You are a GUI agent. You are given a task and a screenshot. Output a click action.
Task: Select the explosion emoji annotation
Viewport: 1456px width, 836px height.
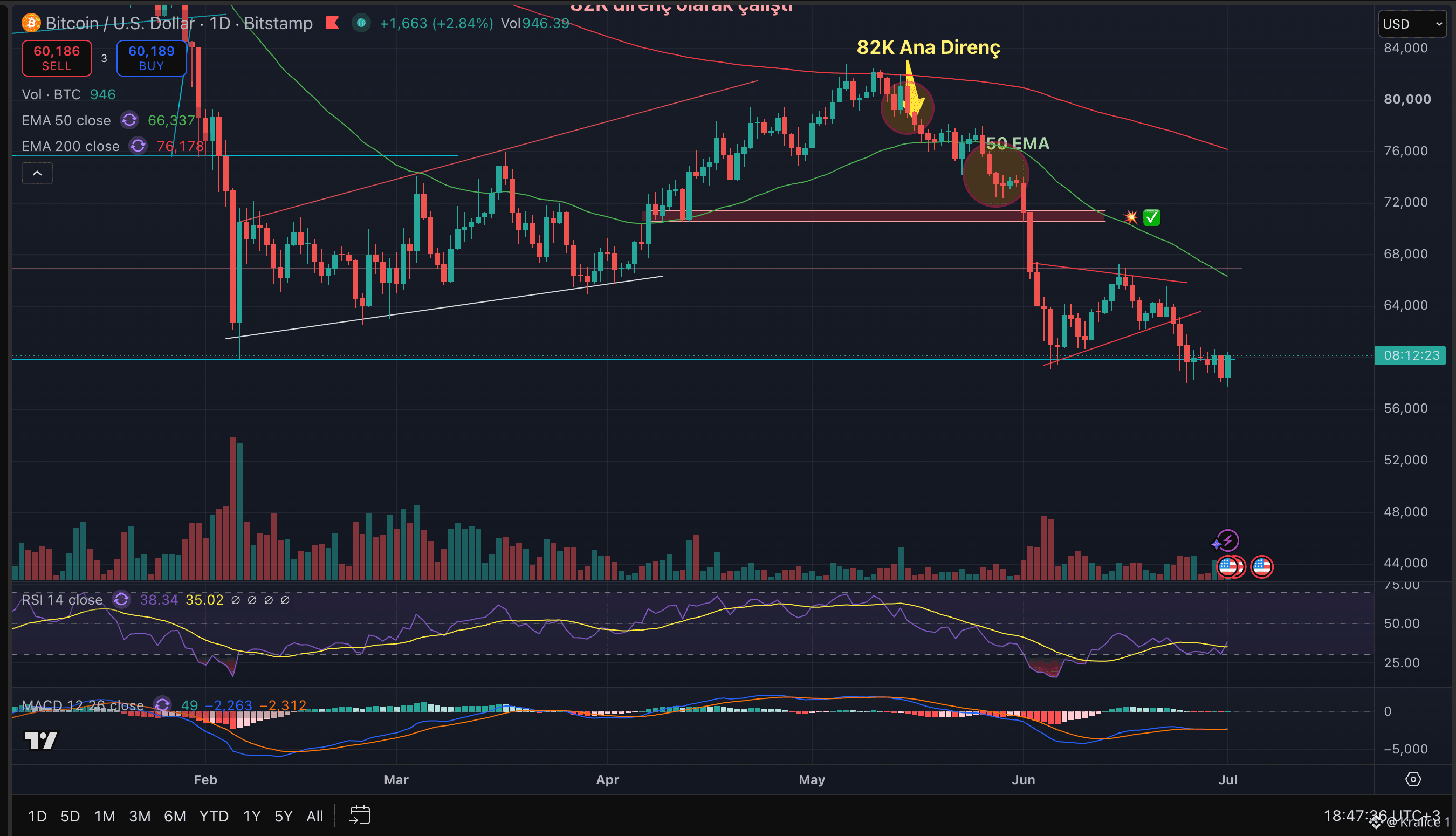point(1130,216)
